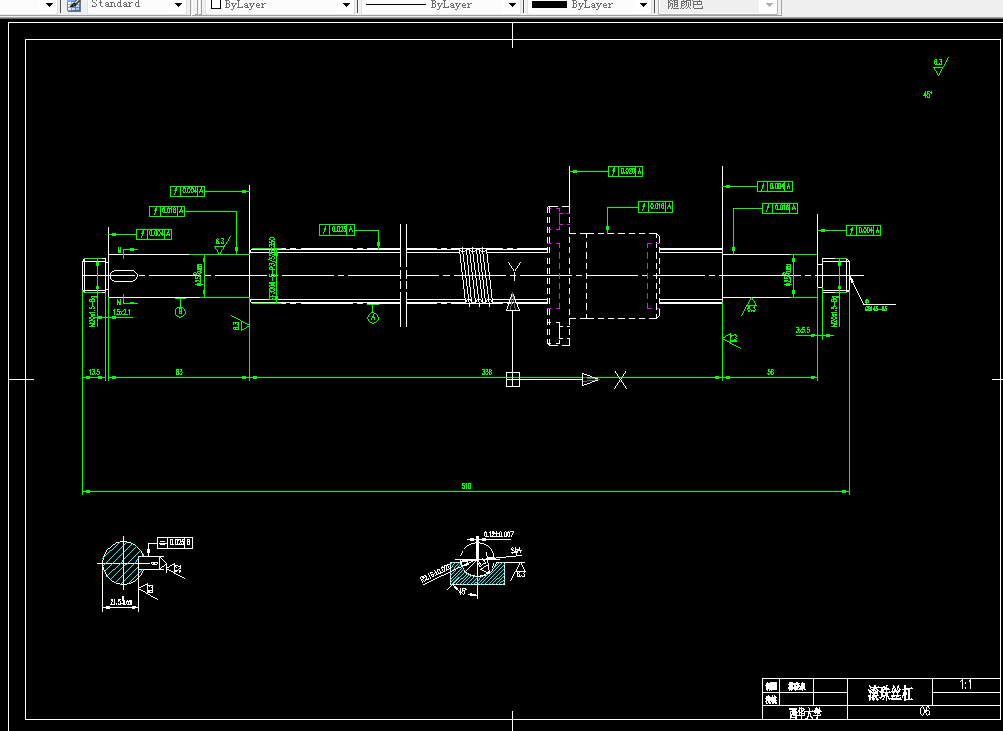
Task: Select the 西华大学 title block text
Action: 805,712
